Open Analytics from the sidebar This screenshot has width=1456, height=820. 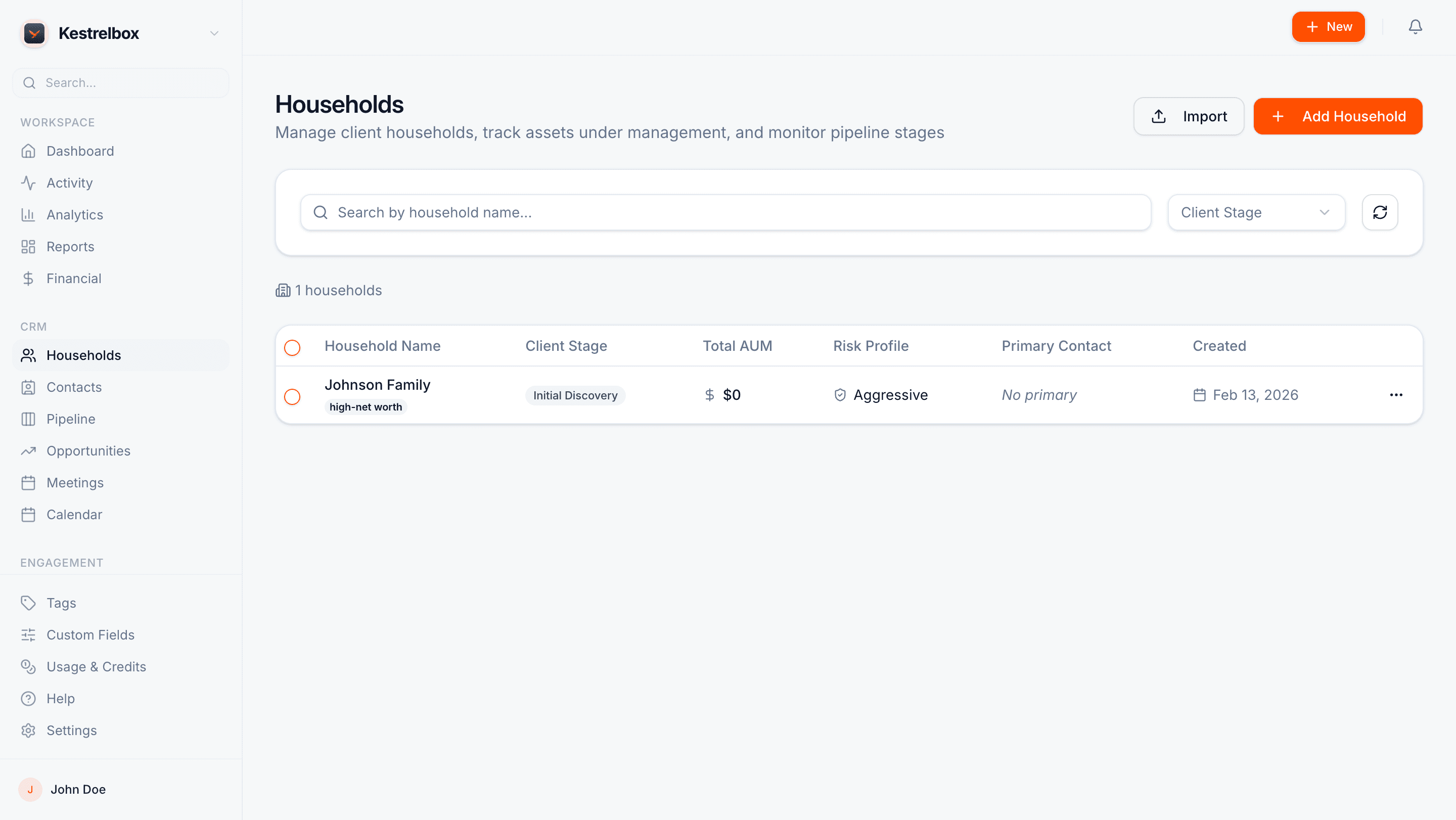74,214
